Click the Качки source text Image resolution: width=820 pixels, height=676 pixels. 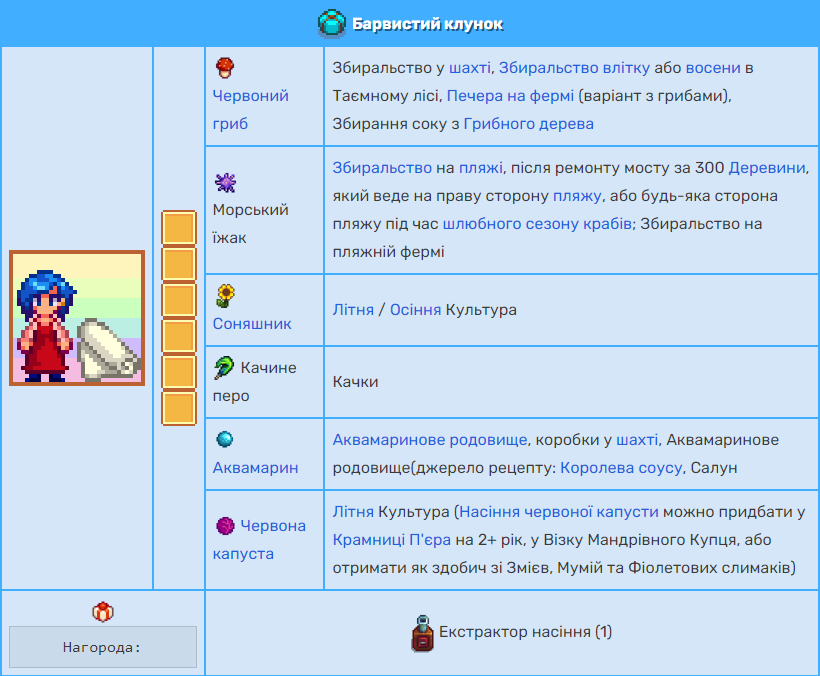355,382
